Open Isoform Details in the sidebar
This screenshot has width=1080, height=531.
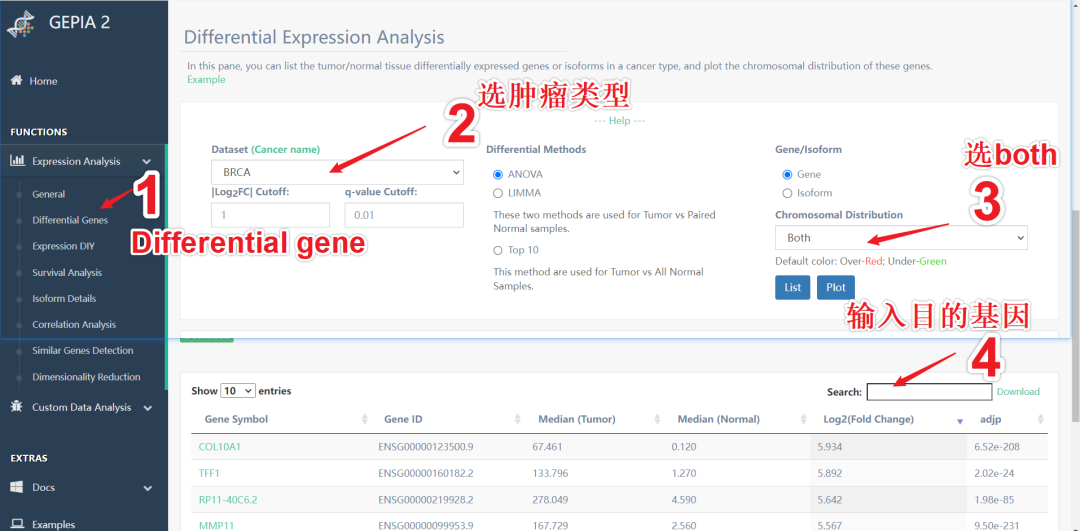tap(64, 299)
